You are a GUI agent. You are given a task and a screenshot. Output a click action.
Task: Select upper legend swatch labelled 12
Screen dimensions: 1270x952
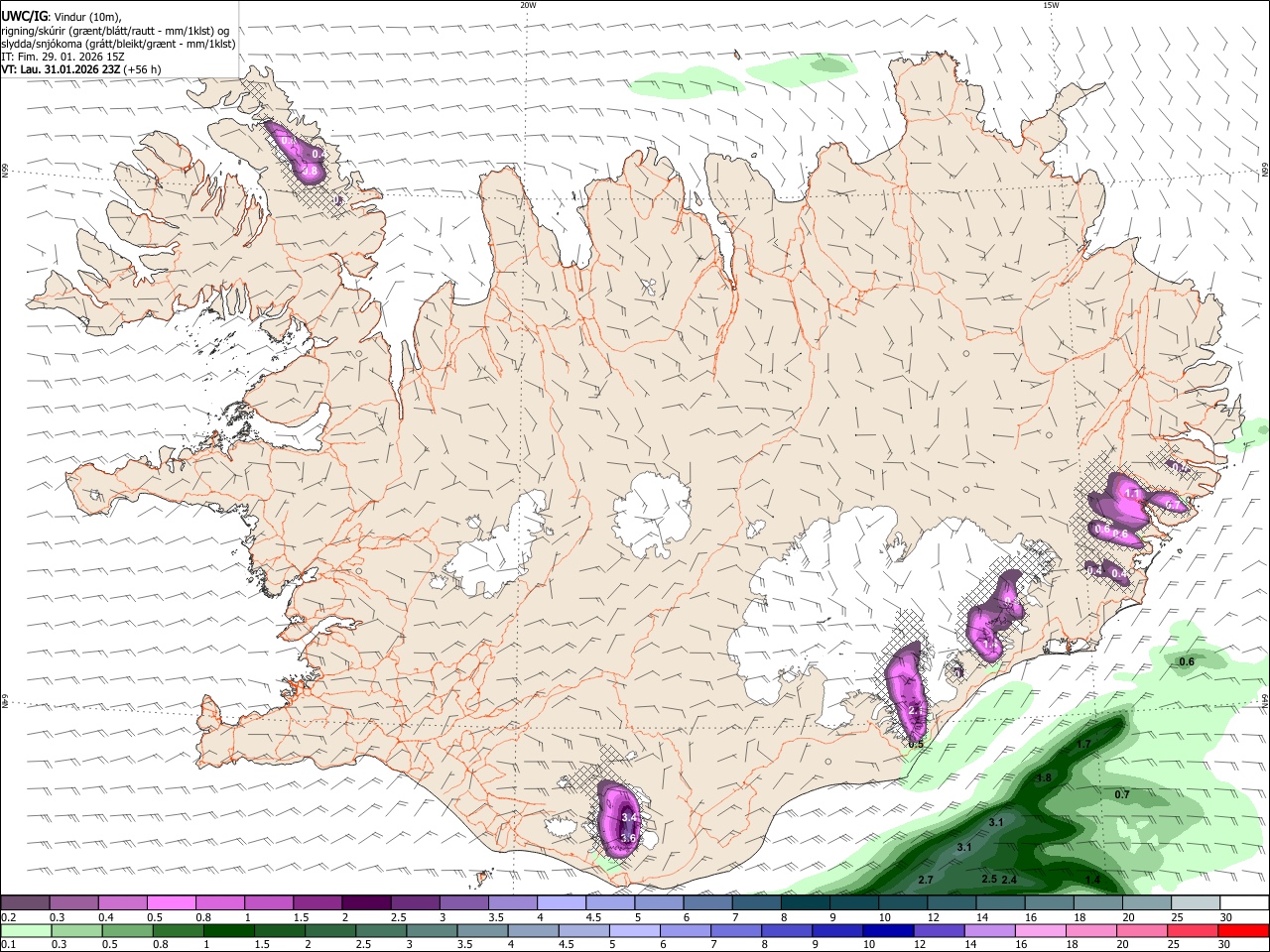click(x=951, y=903)
